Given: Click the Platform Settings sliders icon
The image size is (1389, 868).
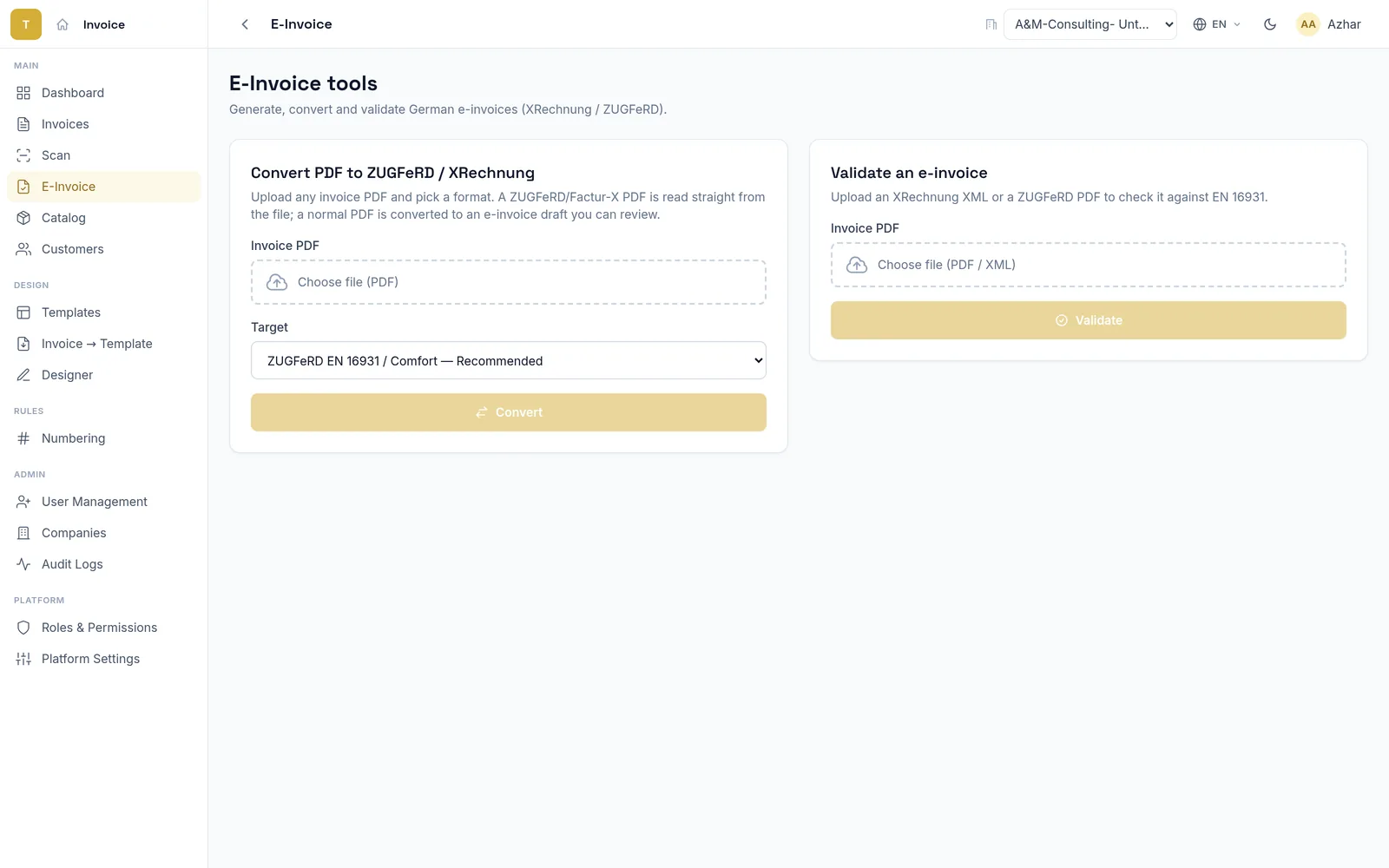Looking at the screenshot, I should 23,659.
